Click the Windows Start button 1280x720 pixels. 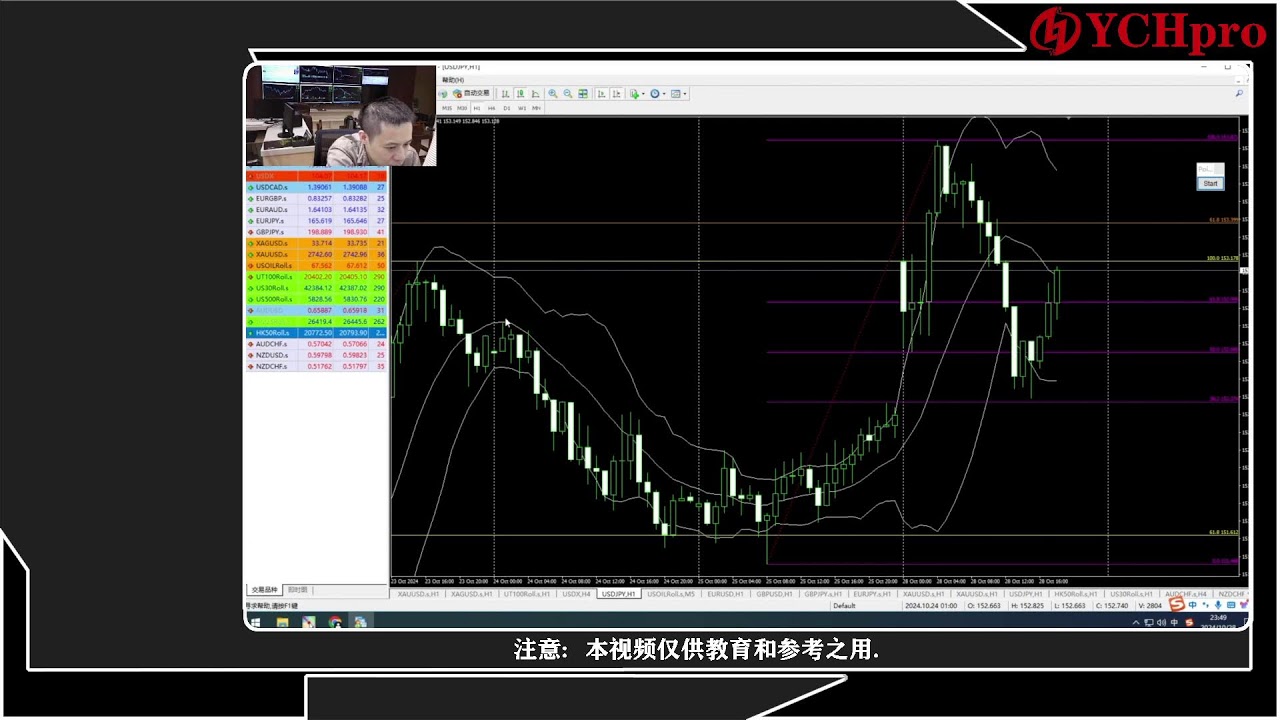tap(254, 622)
